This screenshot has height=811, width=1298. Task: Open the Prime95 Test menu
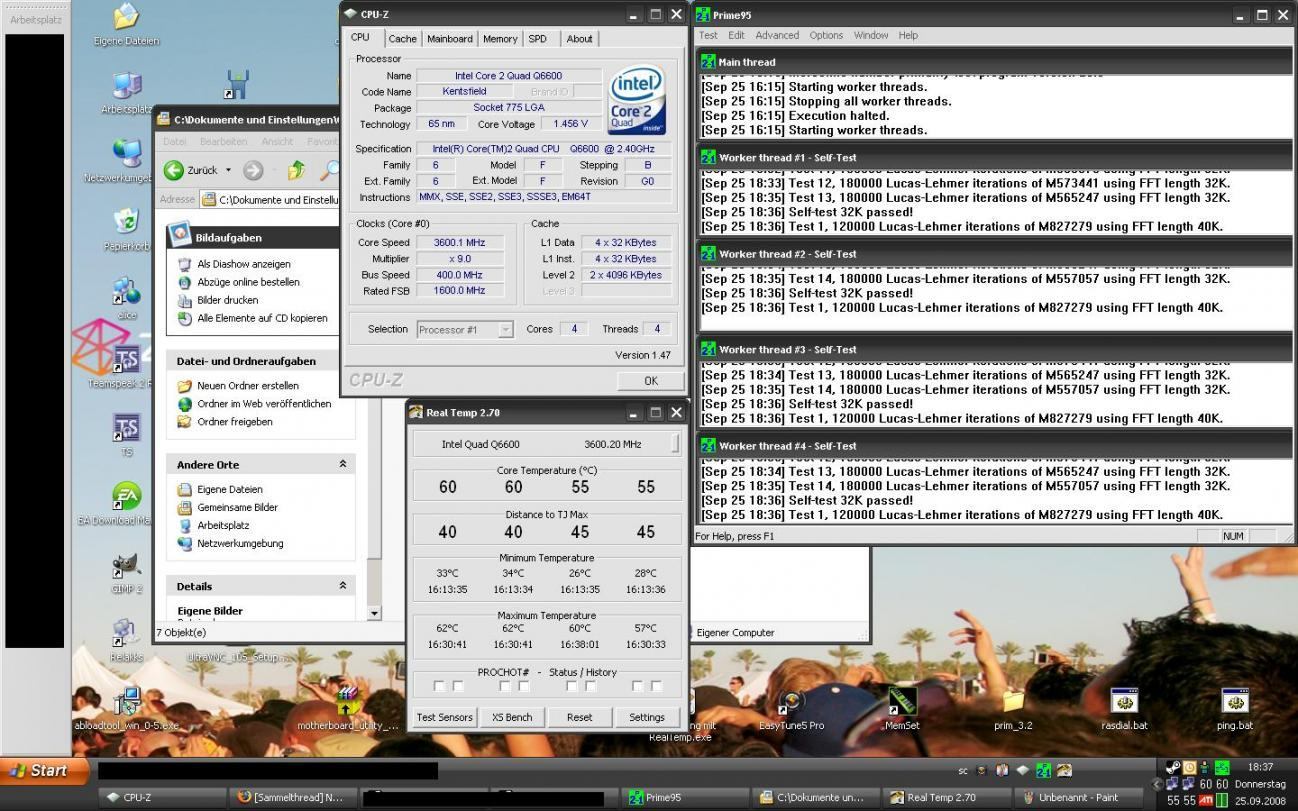(708, 35)
